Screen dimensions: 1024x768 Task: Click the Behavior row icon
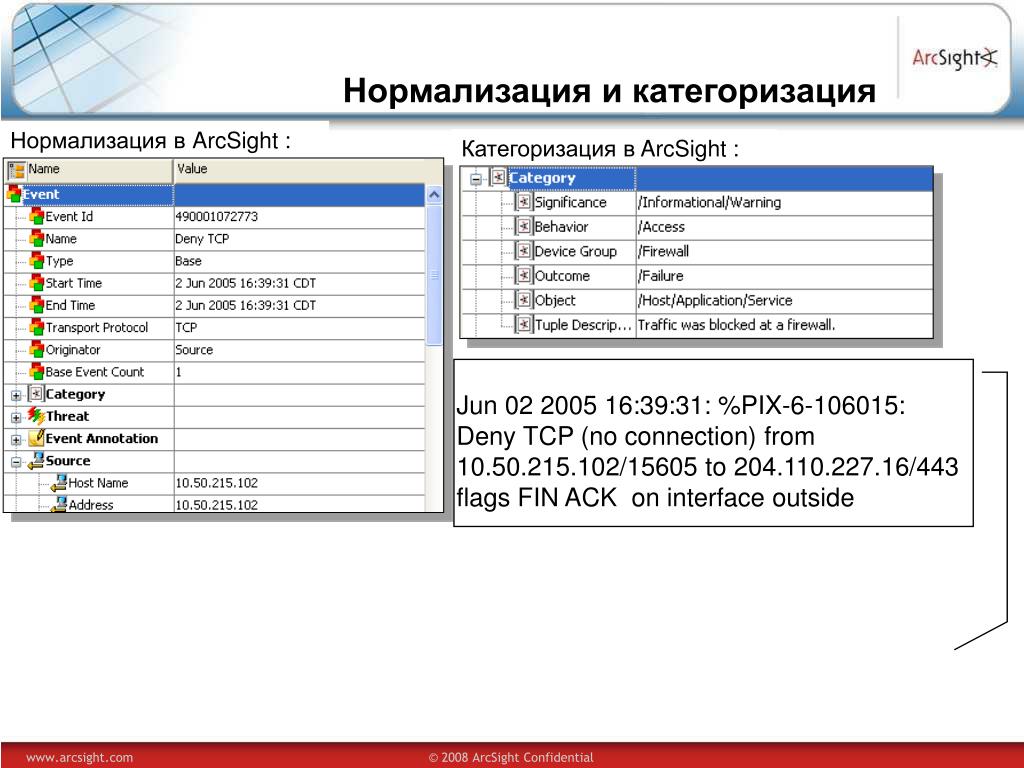pos(524,227)
